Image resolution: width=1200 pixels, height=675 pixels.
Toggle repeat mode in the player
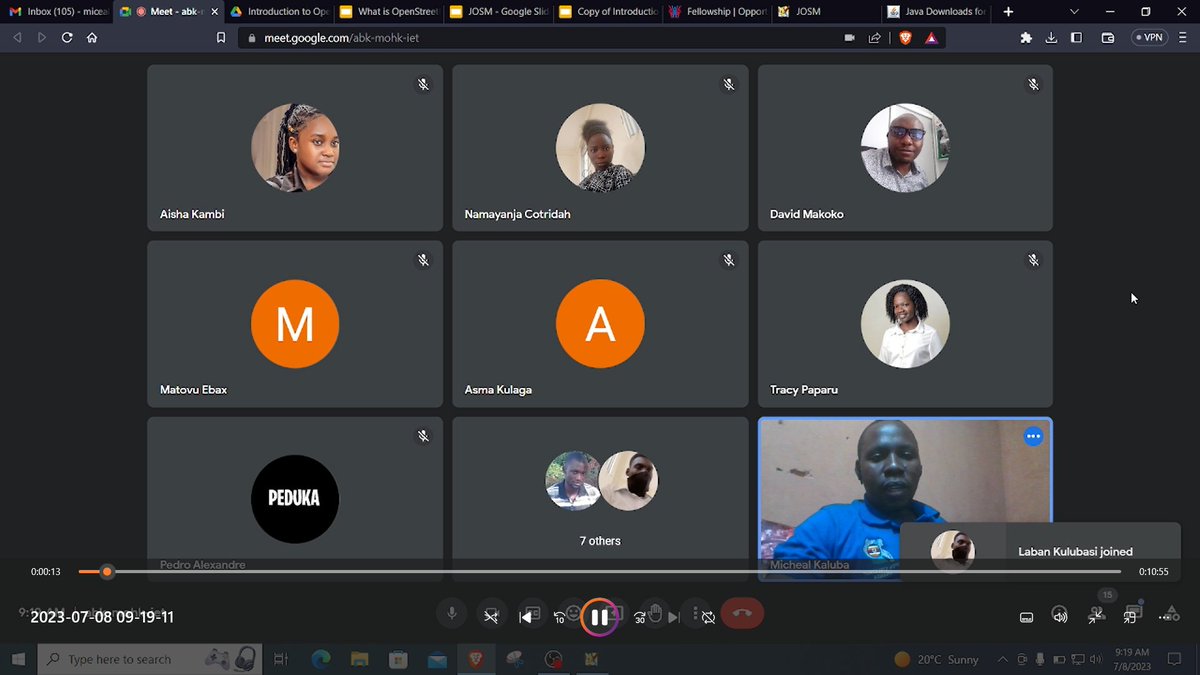708,617
